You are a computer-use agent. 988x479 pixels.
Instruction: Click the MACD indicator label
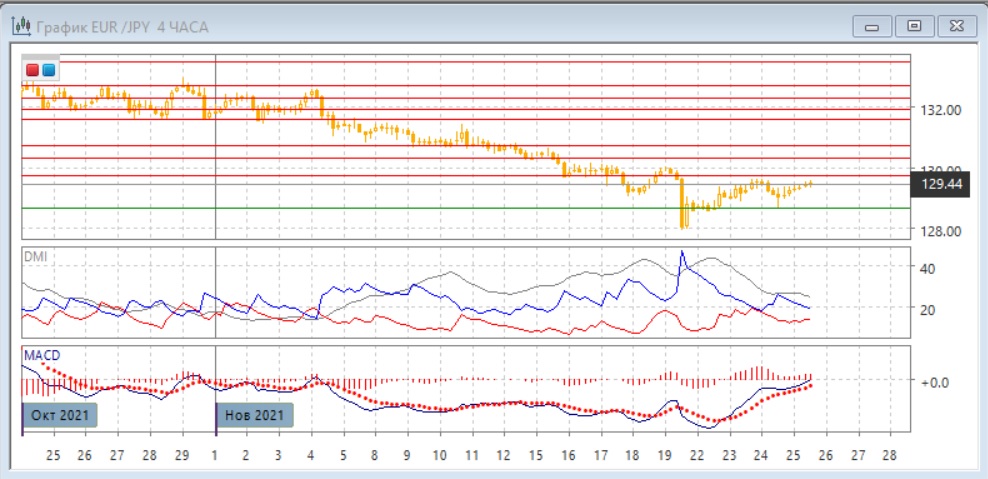pos(41,356)
